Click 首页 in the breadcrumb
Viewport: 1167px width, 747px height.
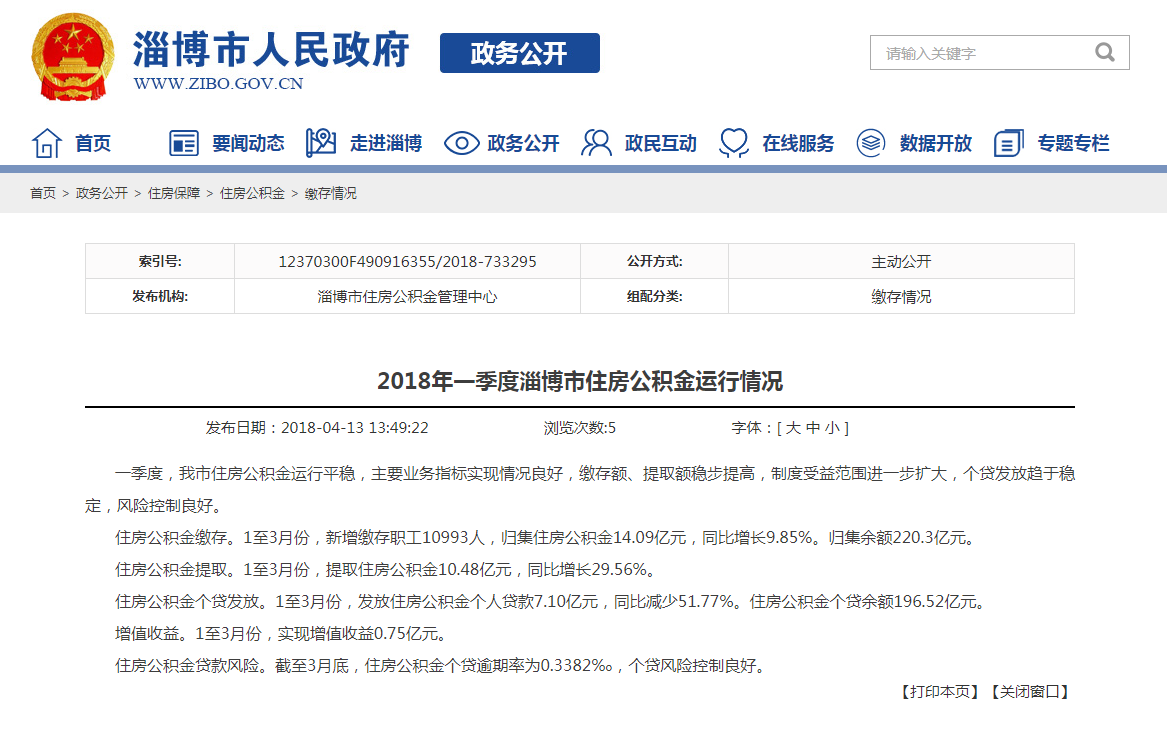pos(43,193)
